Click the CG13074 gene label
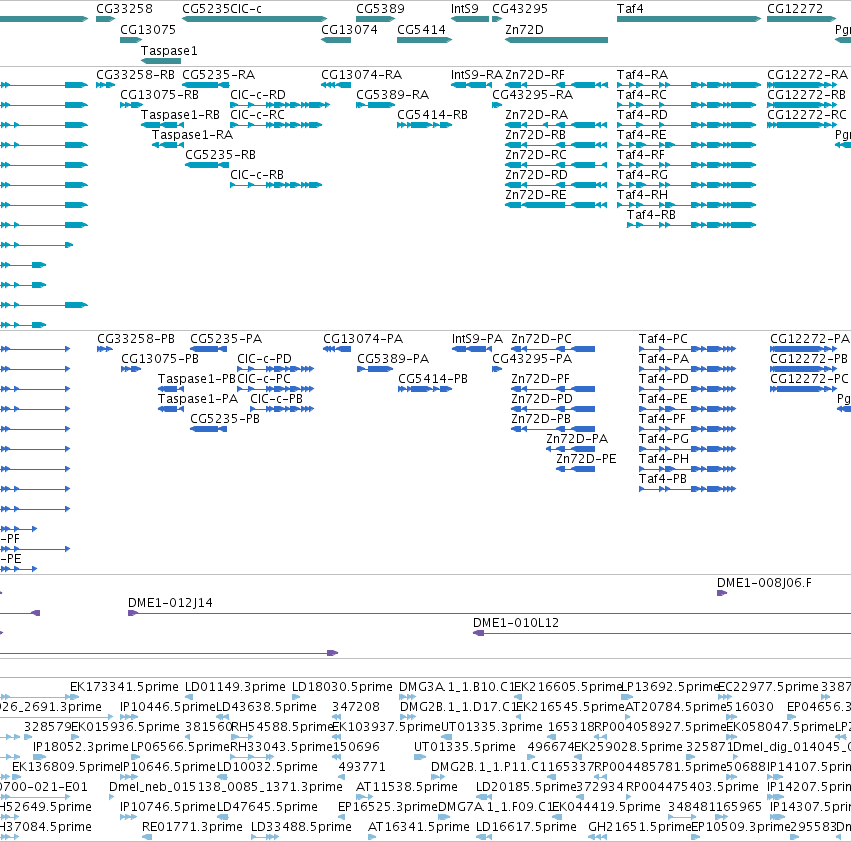The height and width of the screenshot is (842, 851). point(349,29)
